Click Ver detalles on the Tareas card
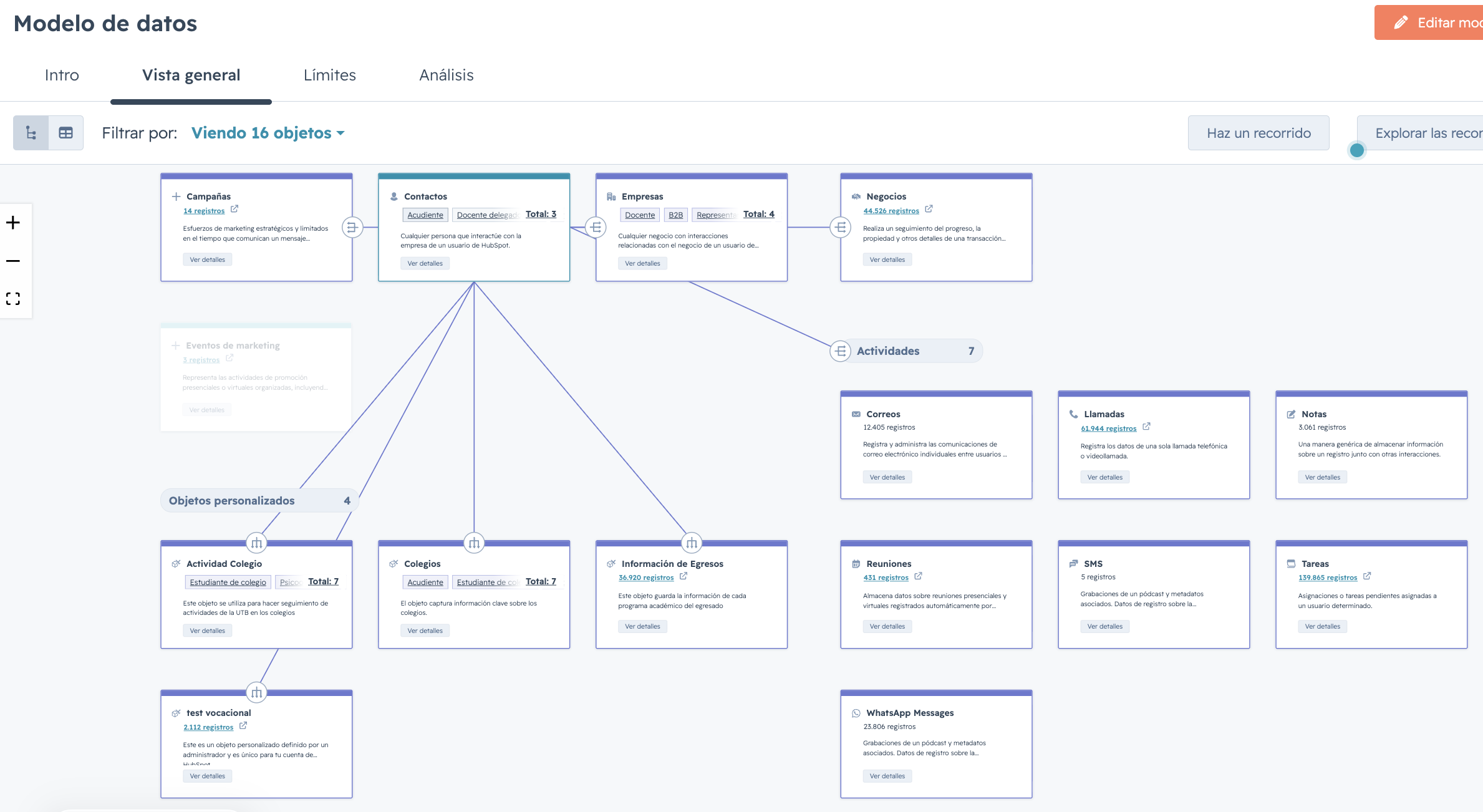Viewport: 1483px width, 812px height. pyautogui.click(x=1322, y=626)
